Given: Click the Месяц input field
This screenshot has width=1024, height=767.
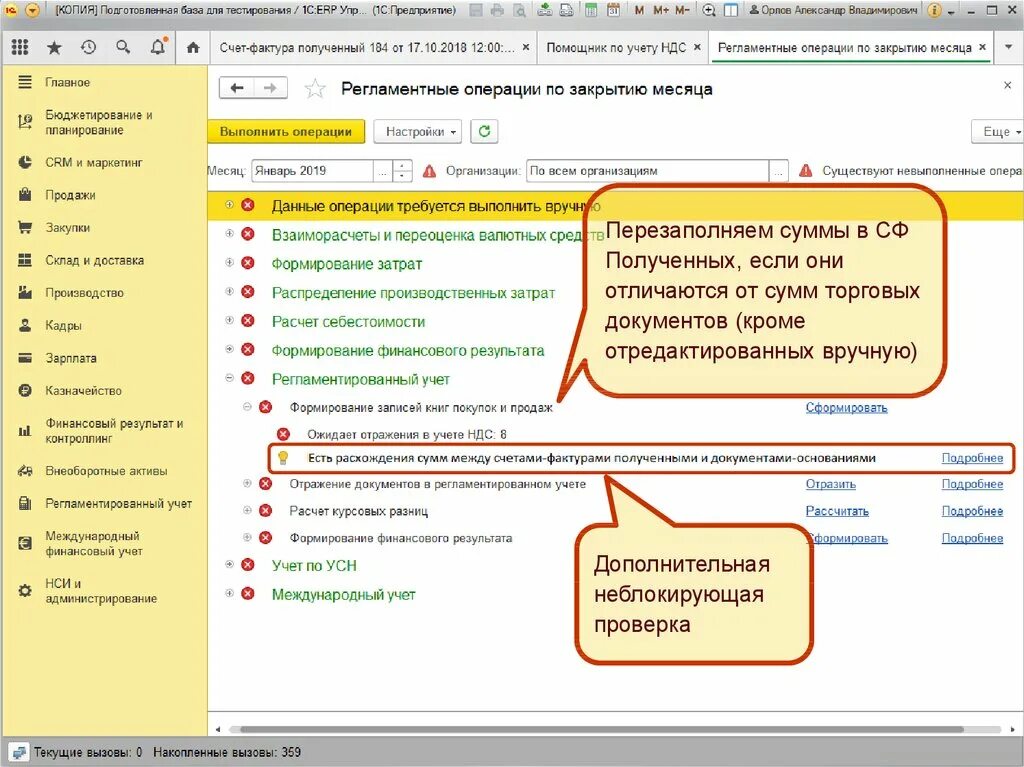Looking at the screenshot, I should pos(312,171).
